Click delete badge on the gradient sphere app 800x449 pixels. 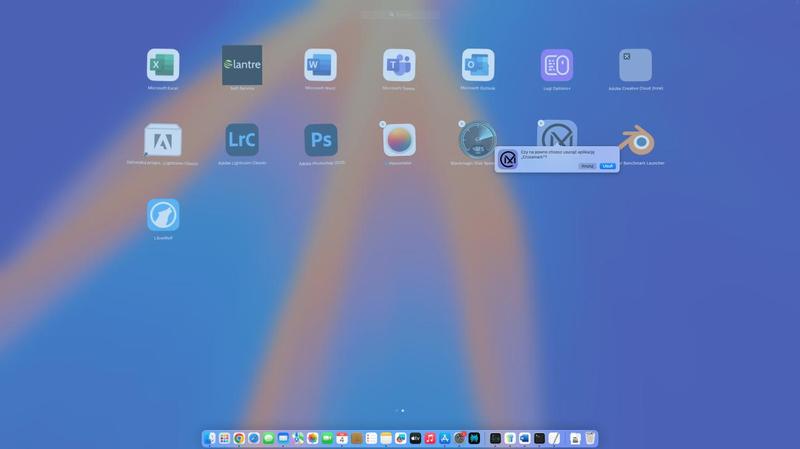(x=383, y=124)
